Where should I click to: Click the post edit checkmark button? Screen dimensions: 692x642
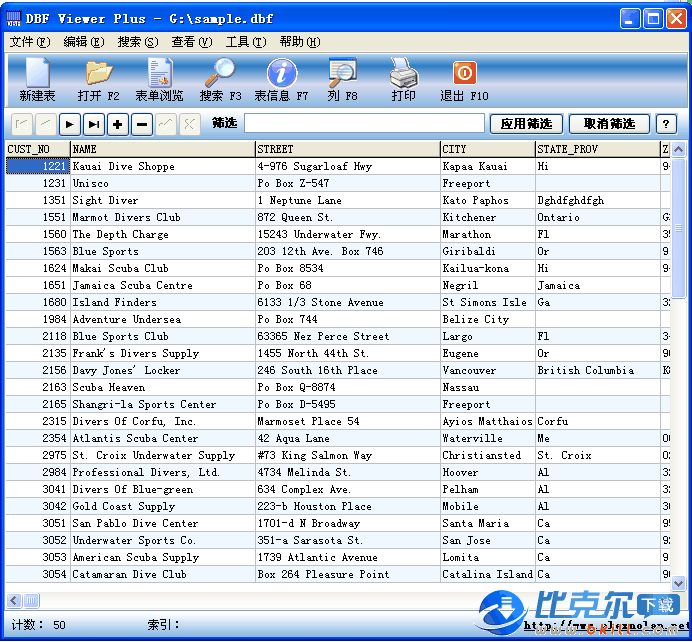(165, 124)
